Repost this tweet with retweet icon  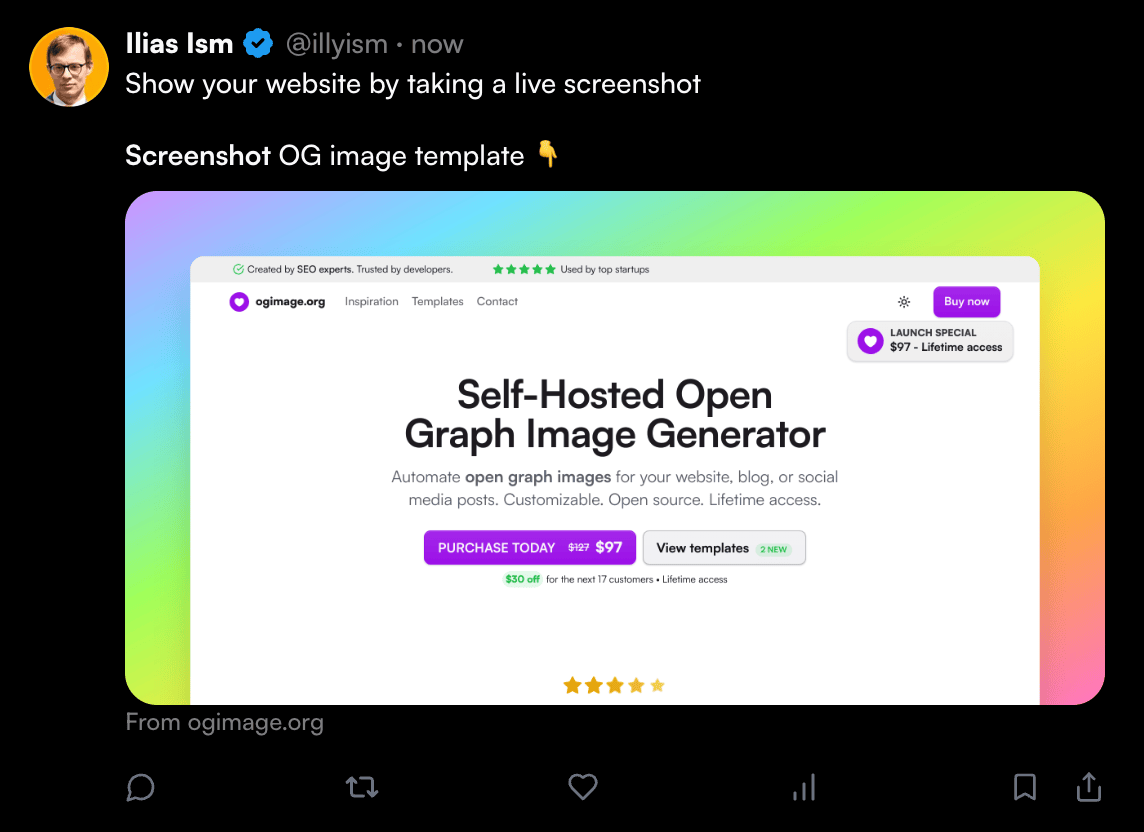[362, 788]
